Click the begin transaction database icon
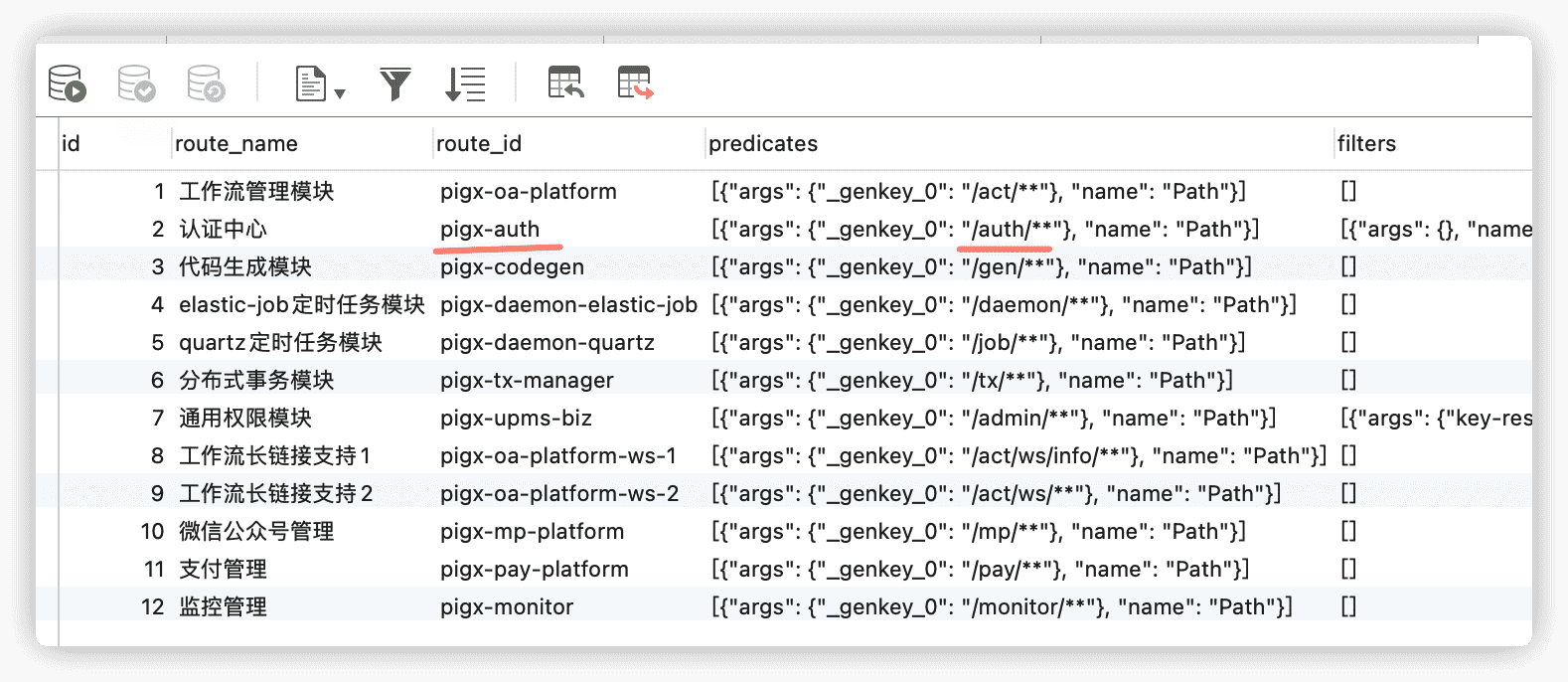Screen dimensions: 1568x682 pos(68,84)
